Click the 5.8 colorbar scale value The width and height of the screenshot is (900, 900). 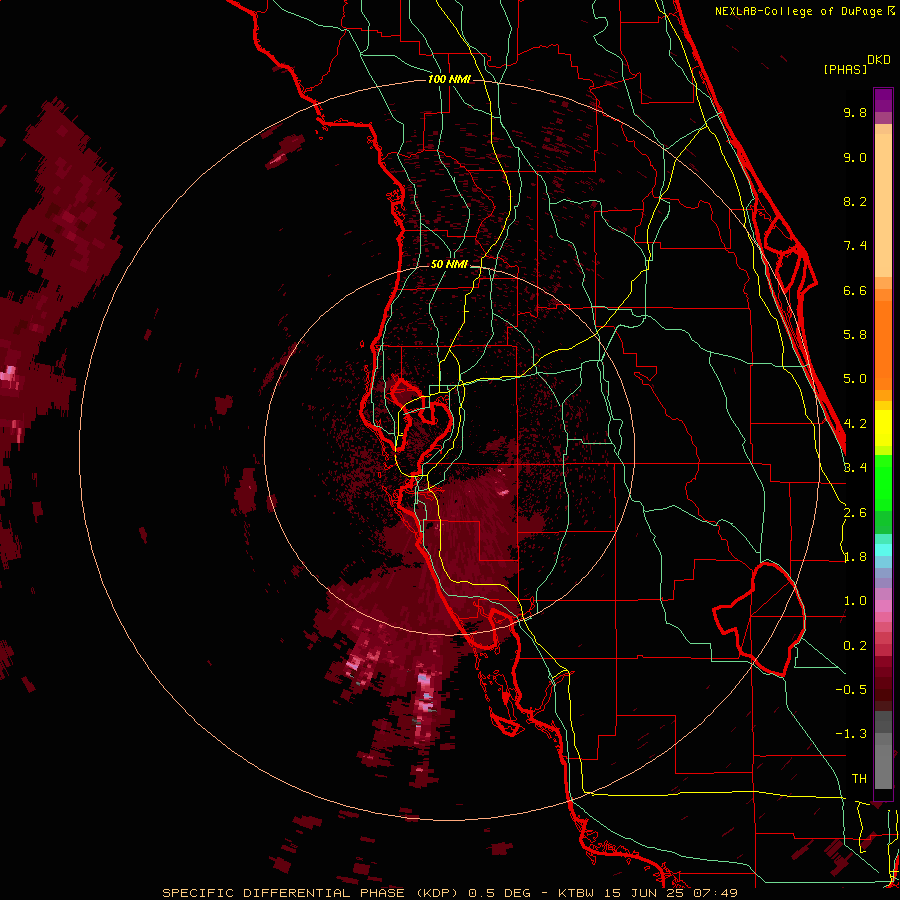(855, 335)
